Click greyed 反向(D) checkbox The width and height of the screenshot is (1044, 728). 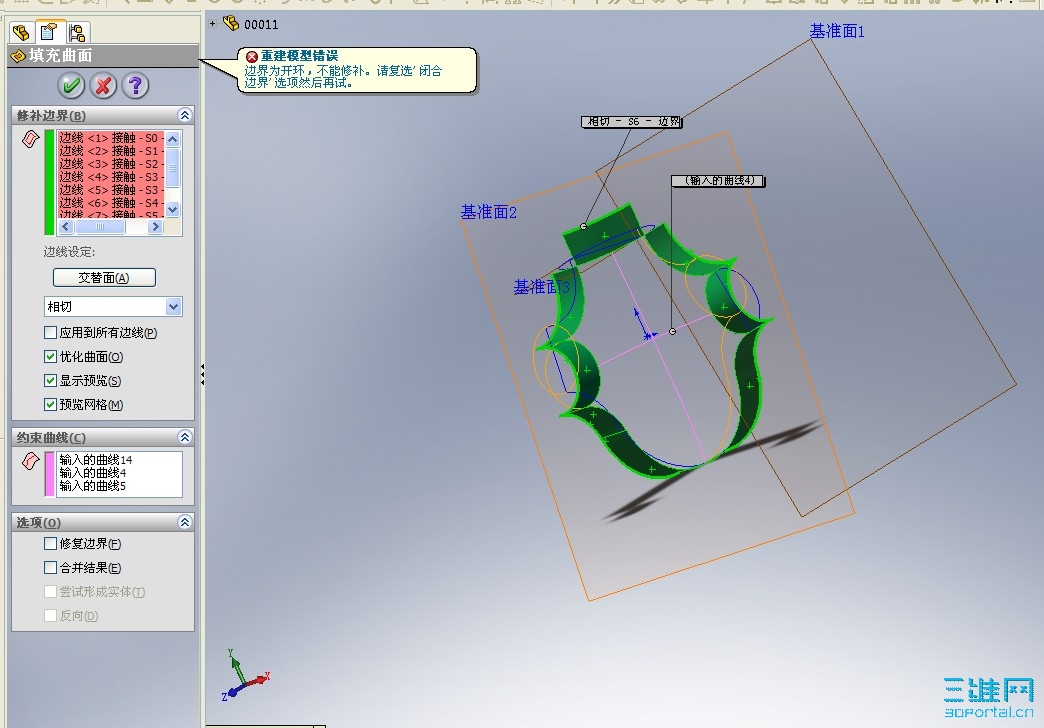tap(50, 615)
